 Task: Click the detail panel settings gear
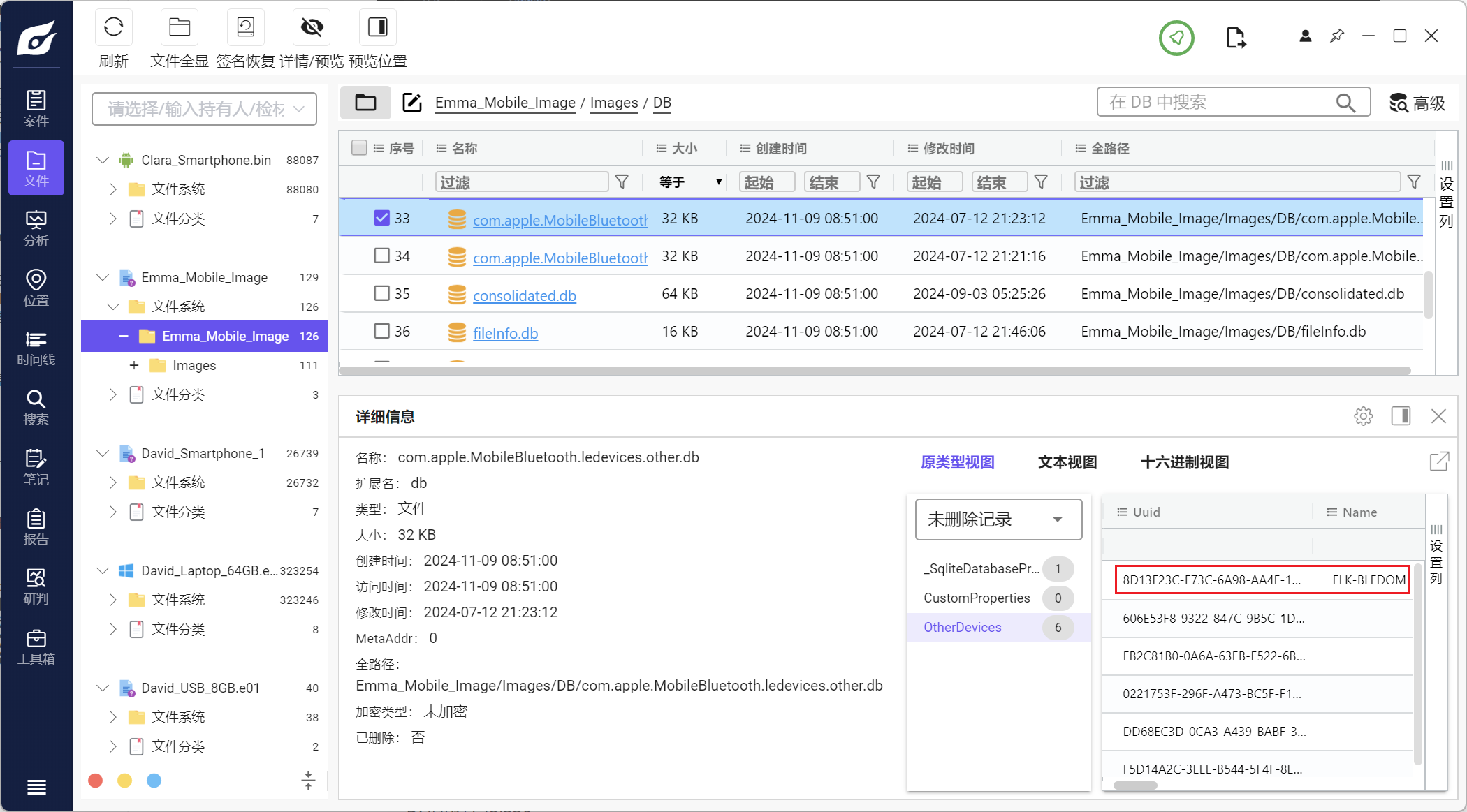(x=1363, y=416)
